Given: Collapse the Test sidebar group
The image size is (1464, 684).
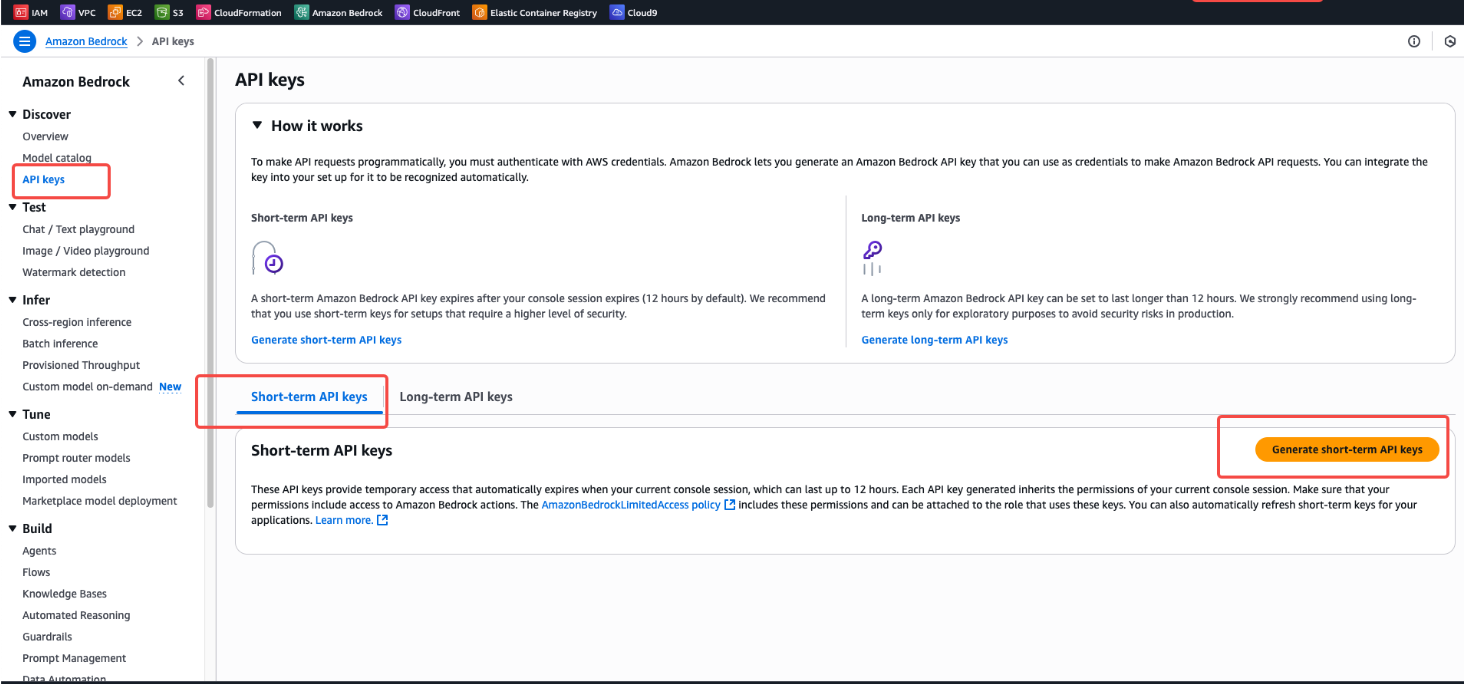Looking at the screenshot, I should point(13,207).
